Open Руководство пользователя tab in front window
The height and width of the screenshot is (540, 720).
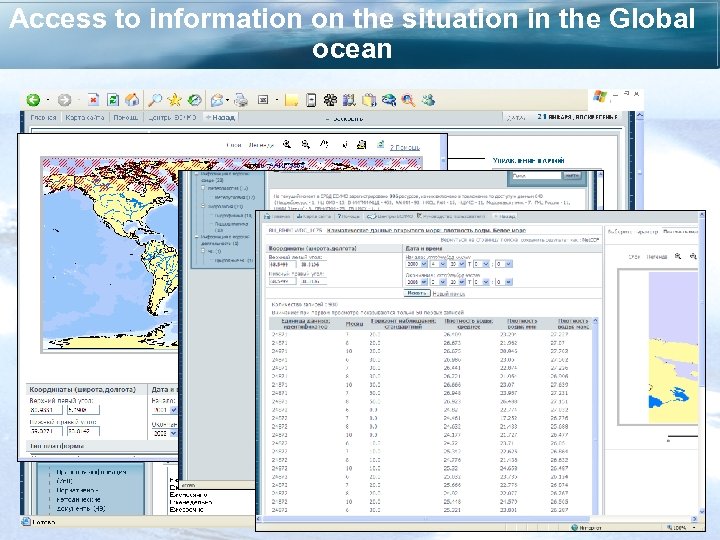[451, 216]
